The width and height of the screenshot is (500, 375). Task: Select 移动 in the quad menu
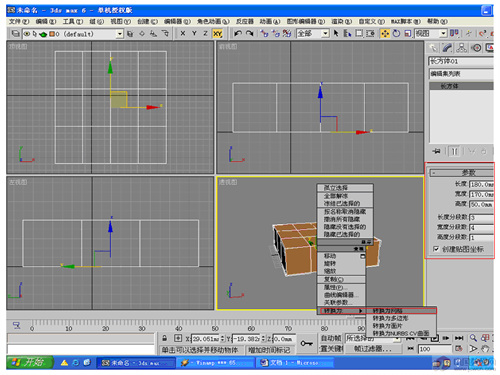(x=341, y=256)
